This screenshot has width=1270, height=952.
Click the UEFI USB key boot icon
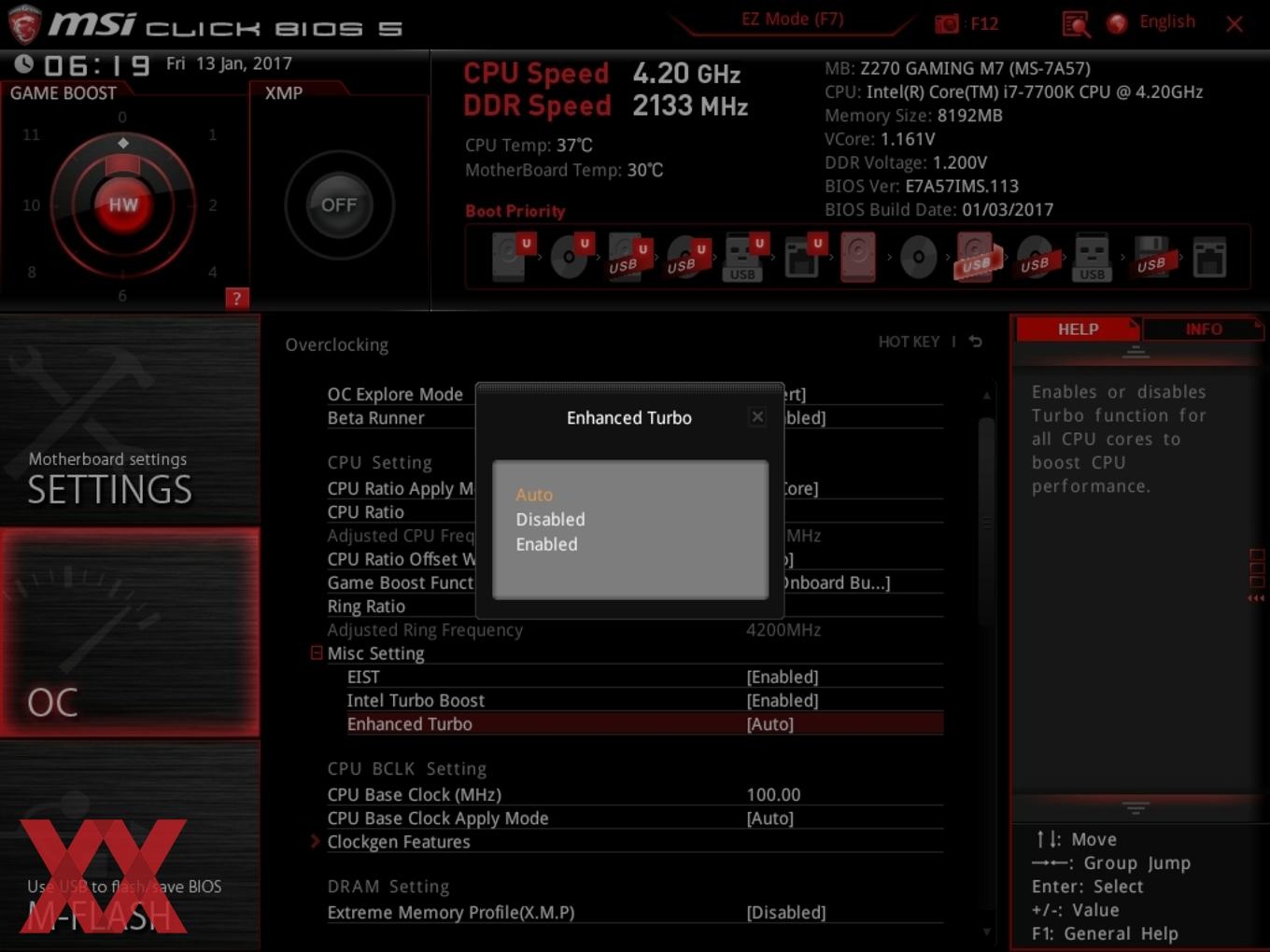[744, 257]
